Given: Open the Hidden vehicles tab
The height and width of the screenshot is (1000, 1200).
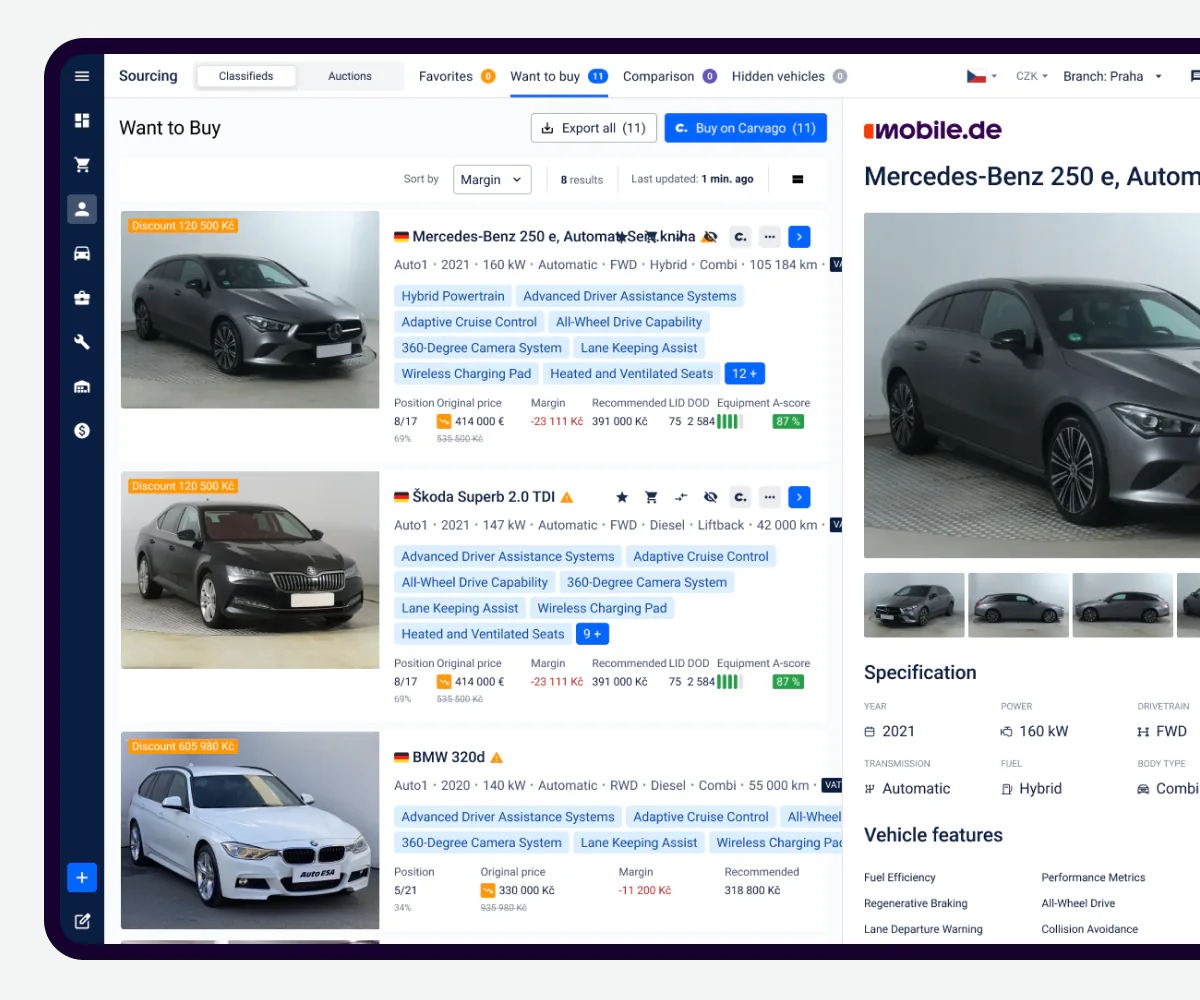Looking at the screenshot, I should [x=789, y=76].
